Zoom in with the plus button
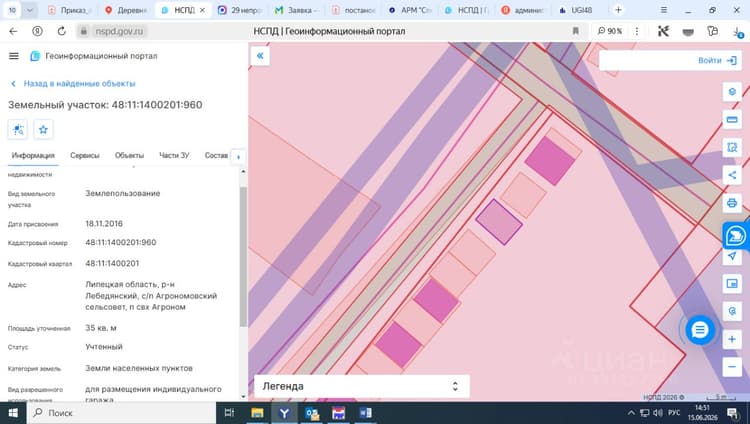This screenshot has height=424, width=750. [732, 339]
